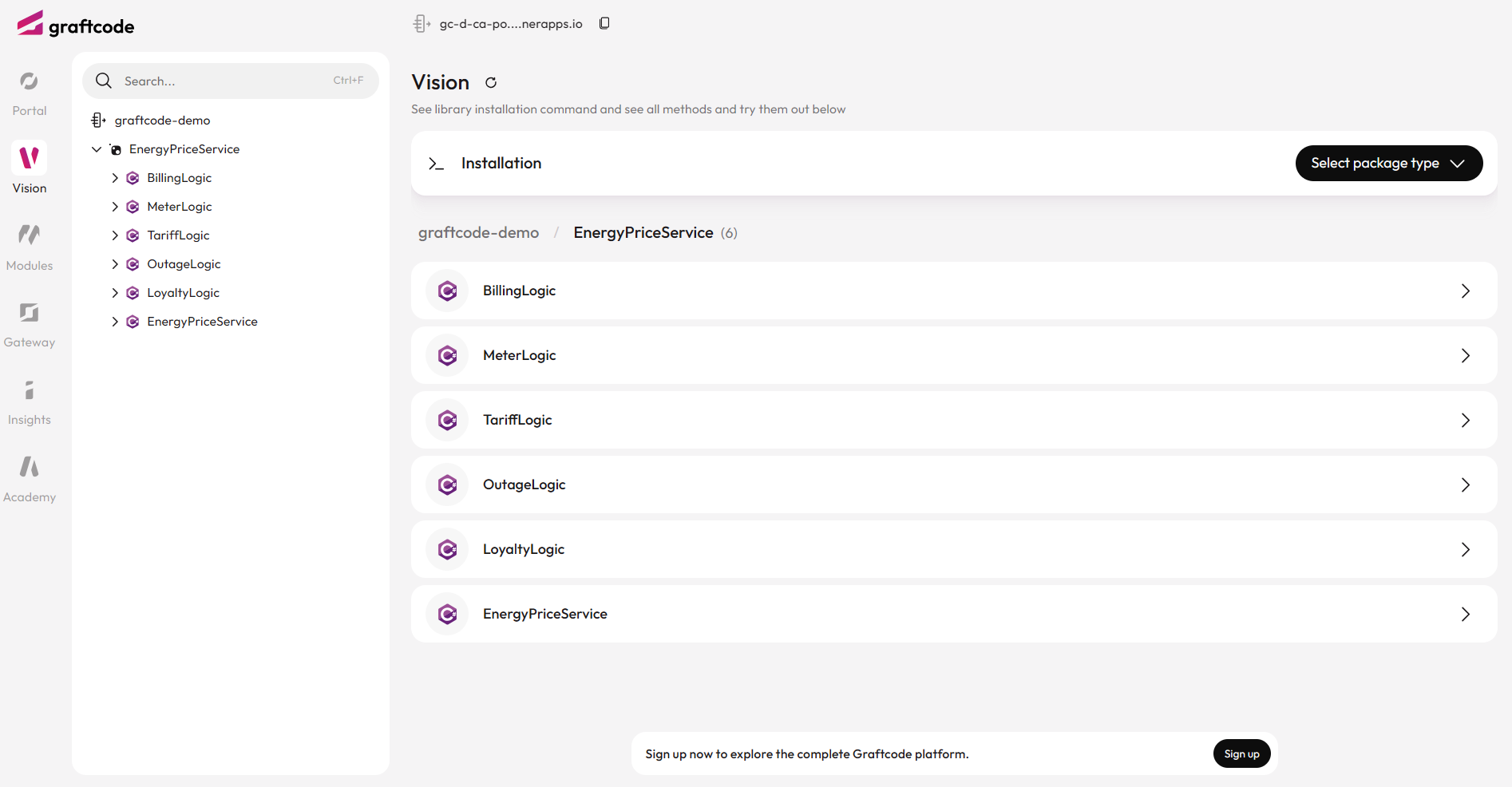The height and width of the screenshot is (787, 1512).
Task: Click the LoyaltyLogic class icon in the tree
Action: point(133,293)
